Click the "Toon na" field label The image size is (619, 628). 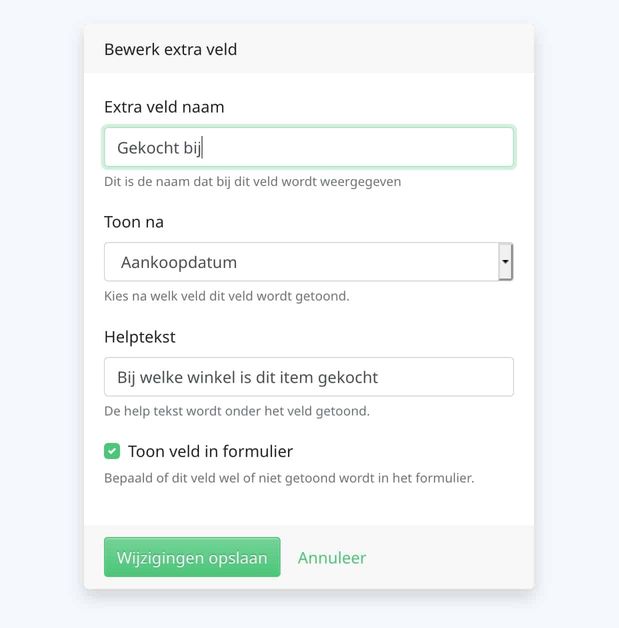pos(134,222)
